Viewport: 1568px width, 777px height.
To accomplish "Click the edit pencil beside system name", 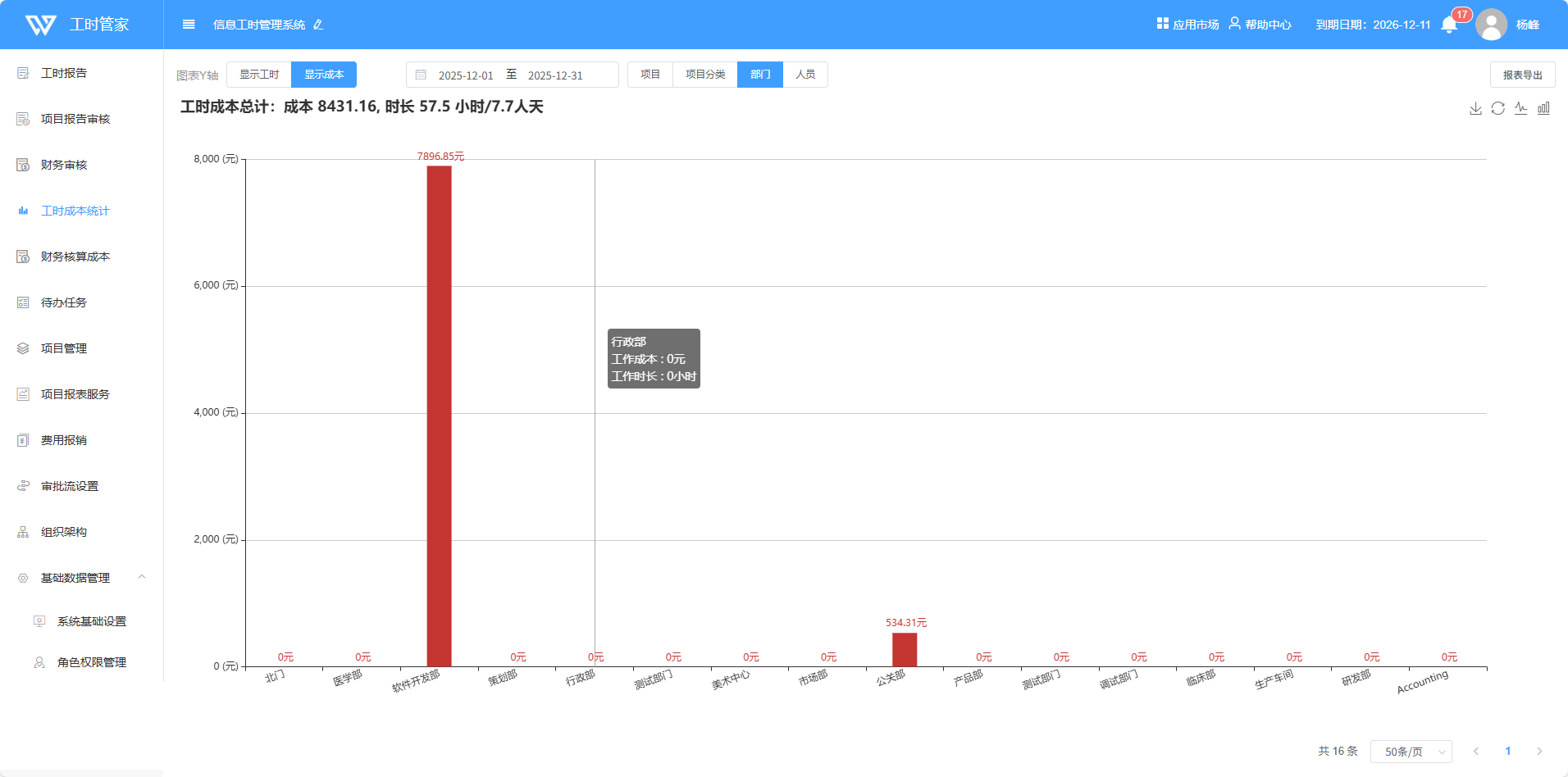I will tap(318, 25).
